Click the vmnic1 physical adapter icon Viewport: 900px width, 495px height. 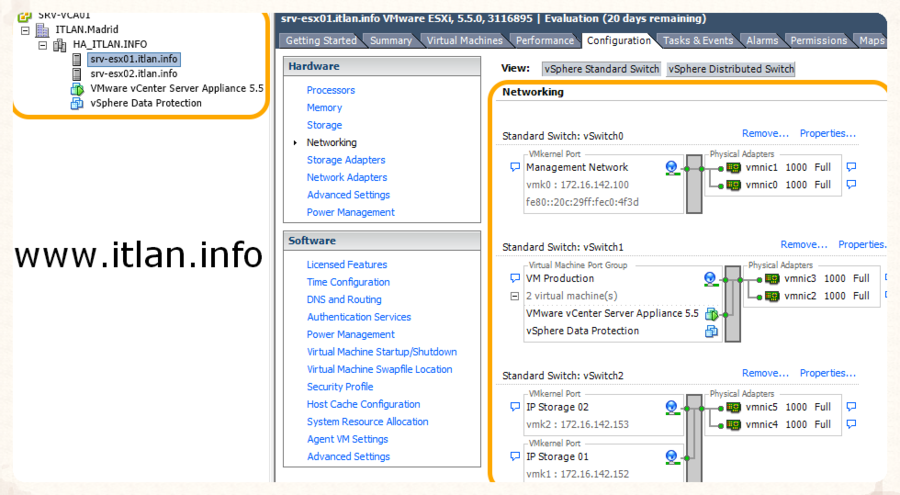pos(732,168)
